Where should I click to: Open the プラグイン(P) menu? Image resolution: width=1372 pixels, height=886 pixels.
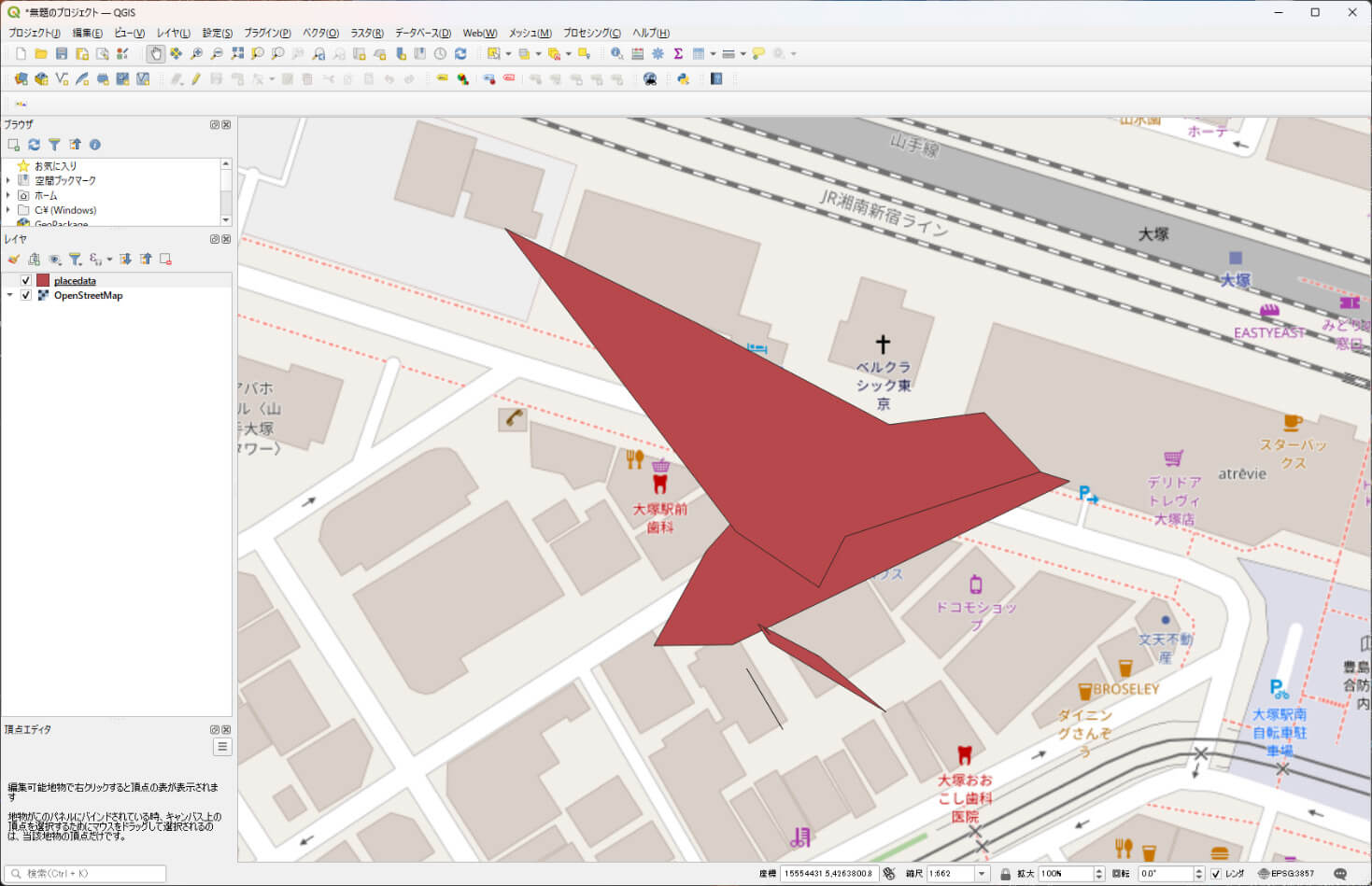[x=267, y=33]
